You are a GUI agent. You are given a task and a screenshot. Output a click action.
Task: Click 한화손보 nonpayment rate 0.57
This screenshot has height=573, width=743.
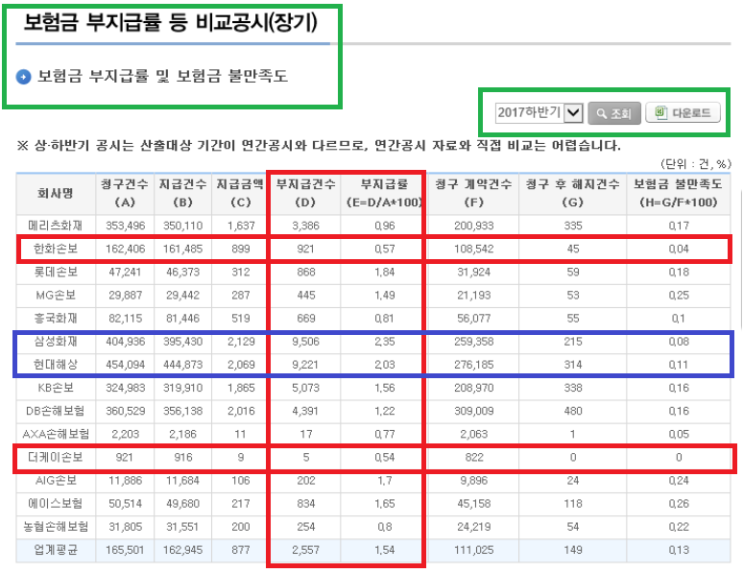point(384,249)
